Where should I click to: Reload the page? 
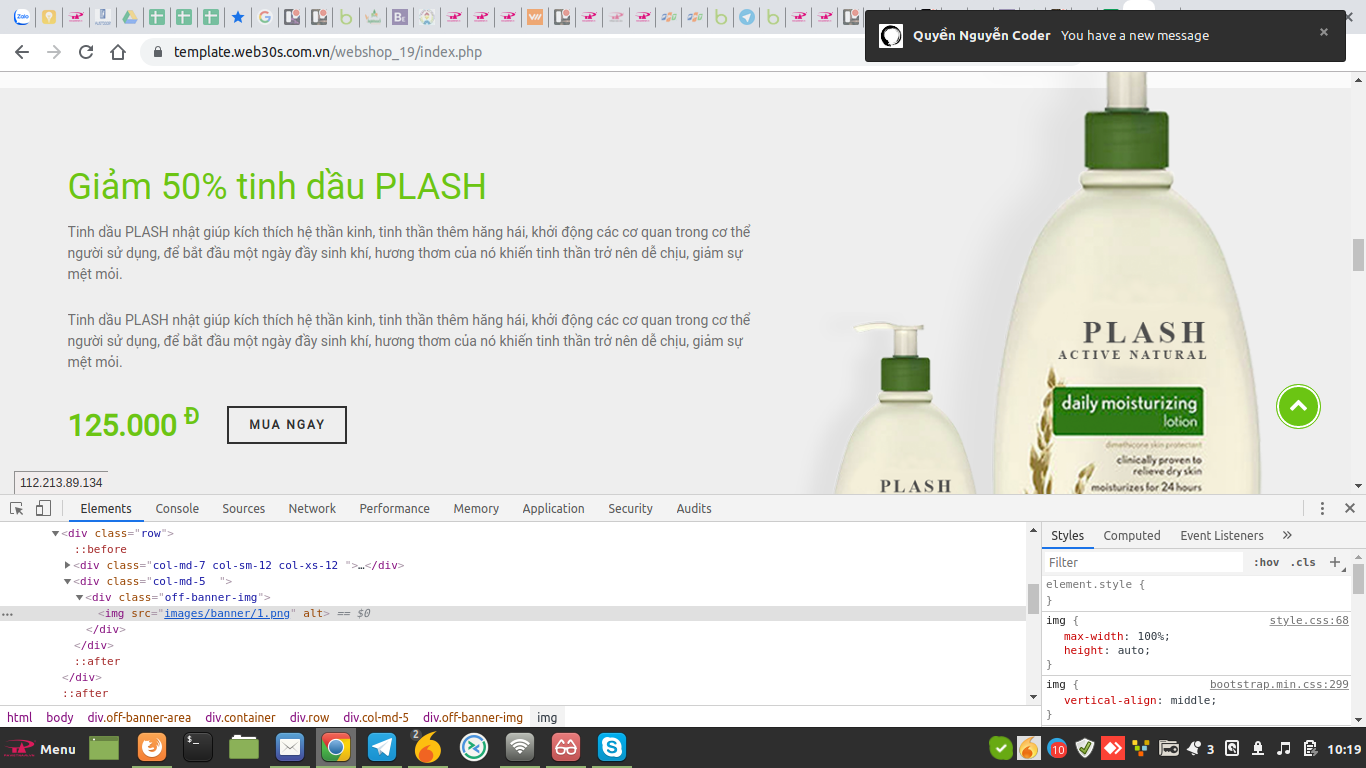pyautogui.click(x=86, y=52)
